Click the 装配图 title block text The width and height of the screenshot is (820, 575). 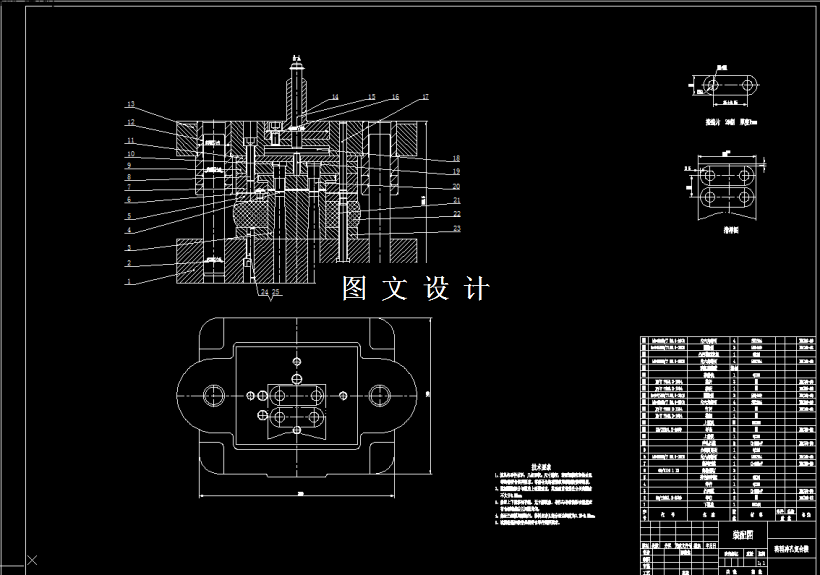tap(743, 535)
